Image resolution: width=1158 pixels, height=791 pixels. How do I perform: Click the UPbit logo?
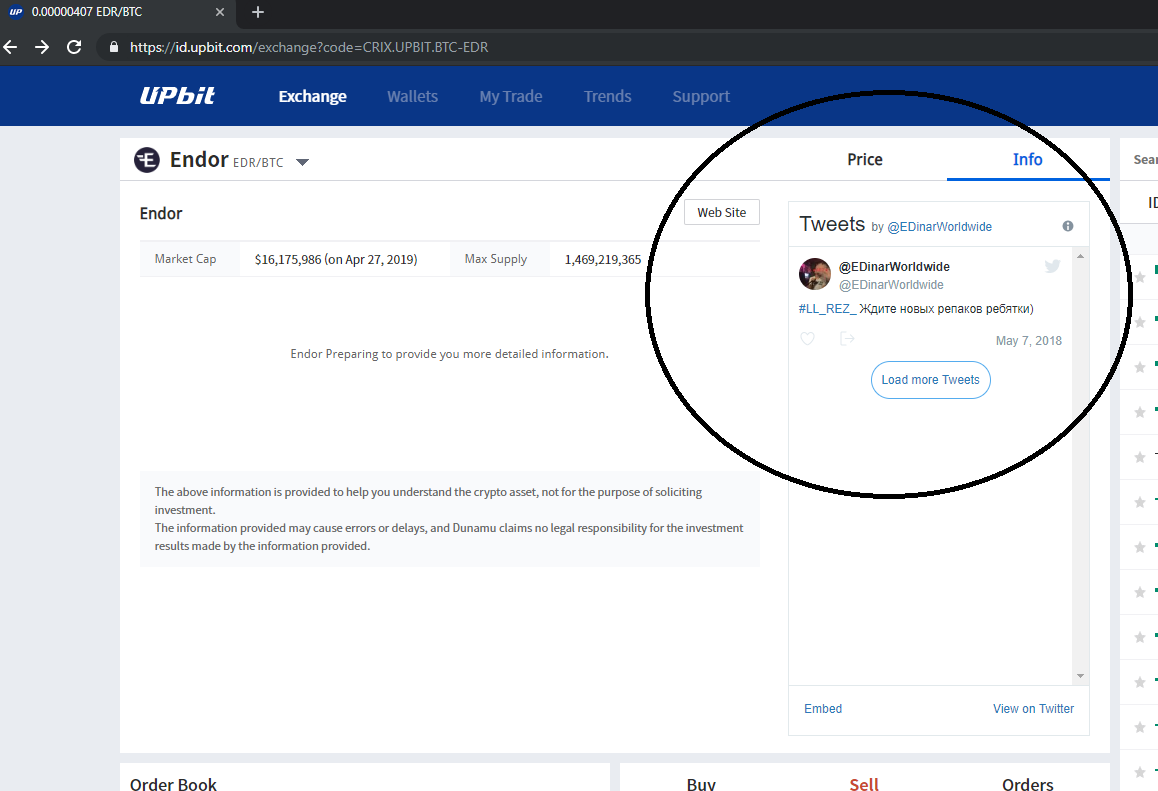pyautogui.click(x=177, y=96)
